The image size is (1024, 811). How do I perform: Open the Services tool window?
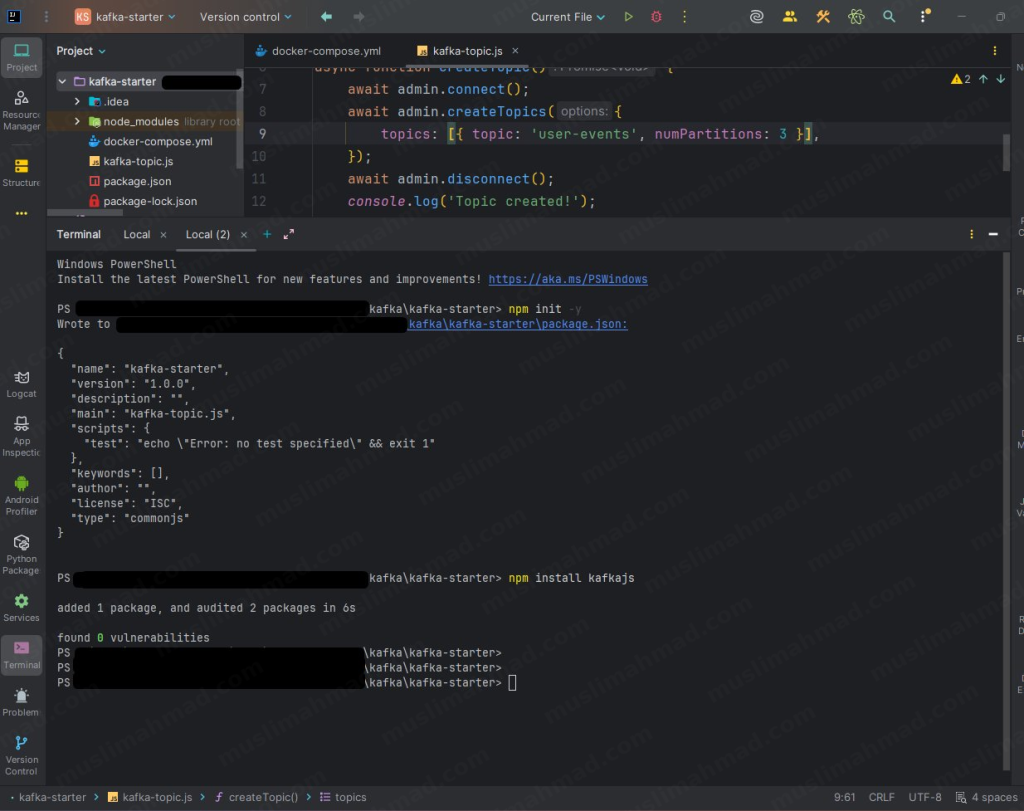[x=21, y=603]
